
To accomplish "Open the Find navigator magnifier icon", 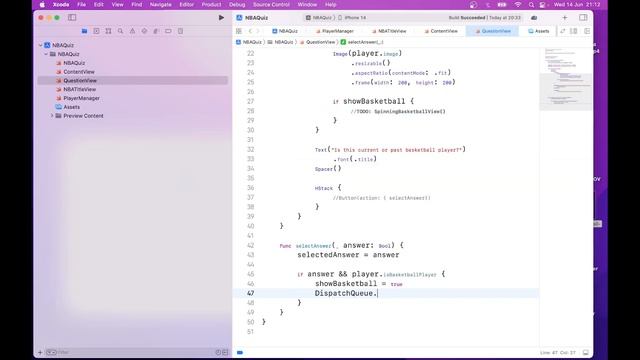I will pyautogui.click(x=120, y=31).
